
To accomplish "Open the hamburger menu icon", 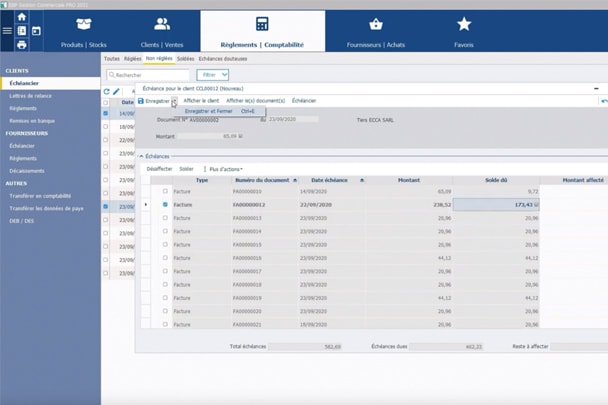I will tap(7, 31).
